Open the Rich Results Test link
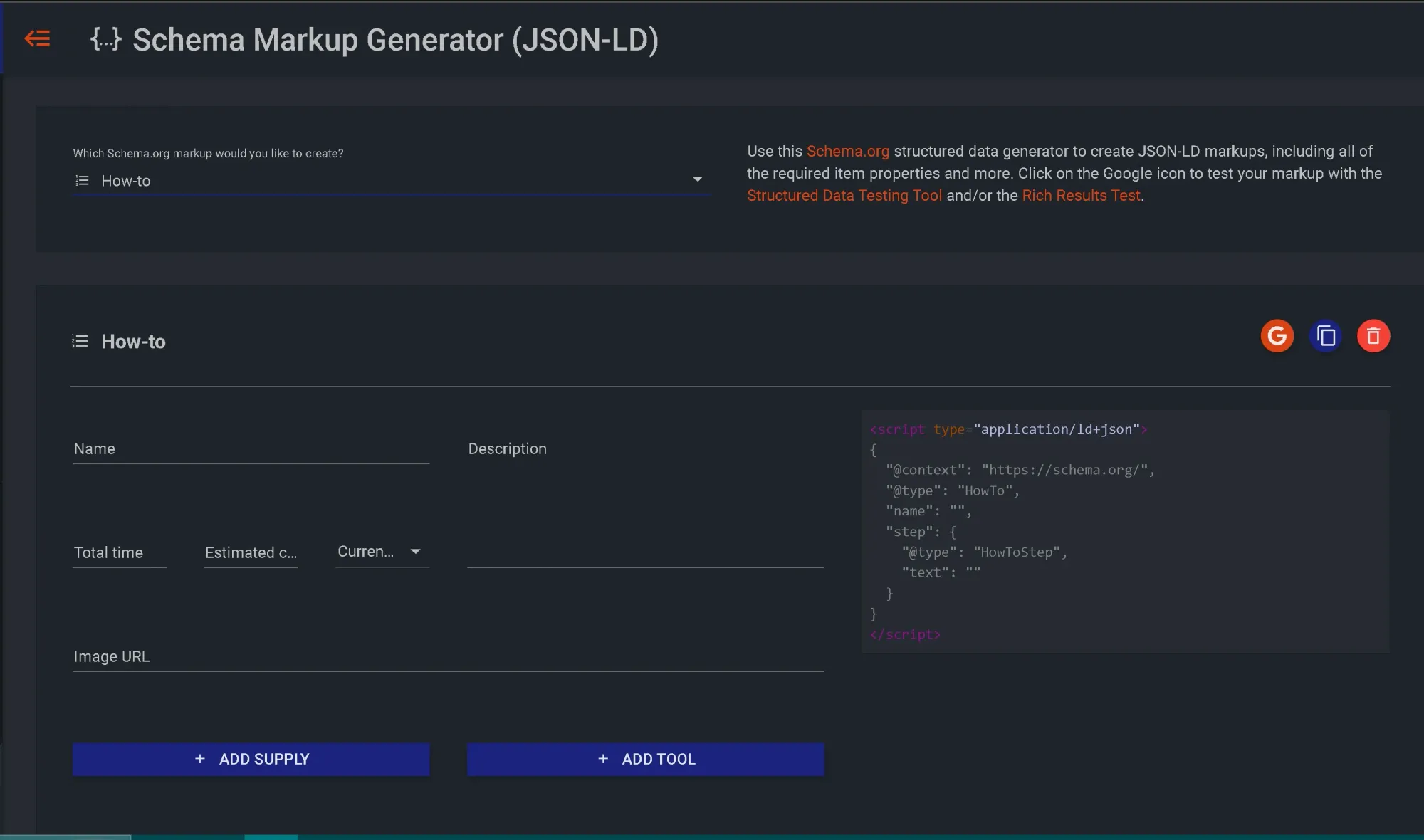The image size is (1424, 840). tap(1081, 195)
